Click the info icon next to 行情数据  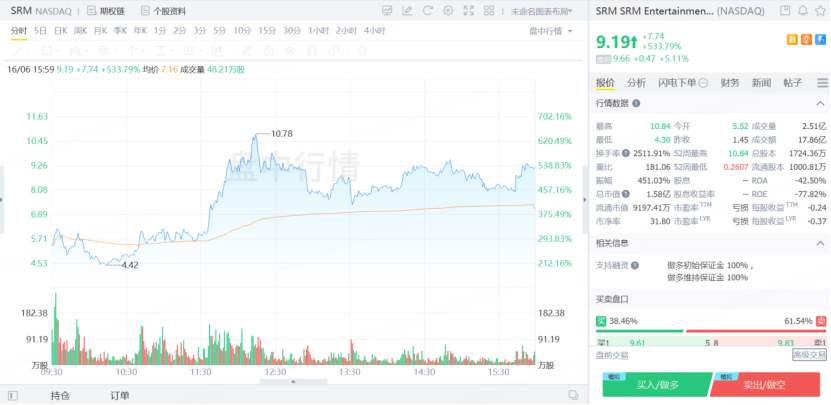coord(636,103)
